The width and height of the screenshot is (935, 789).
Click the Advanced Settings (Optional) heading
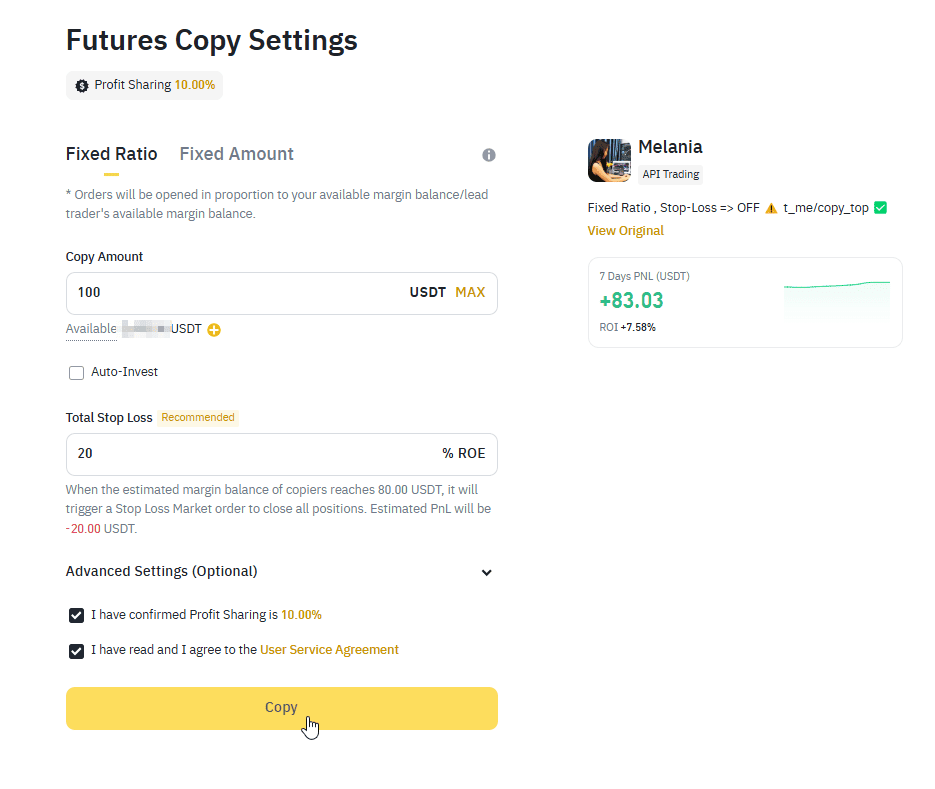click(162, 571)
